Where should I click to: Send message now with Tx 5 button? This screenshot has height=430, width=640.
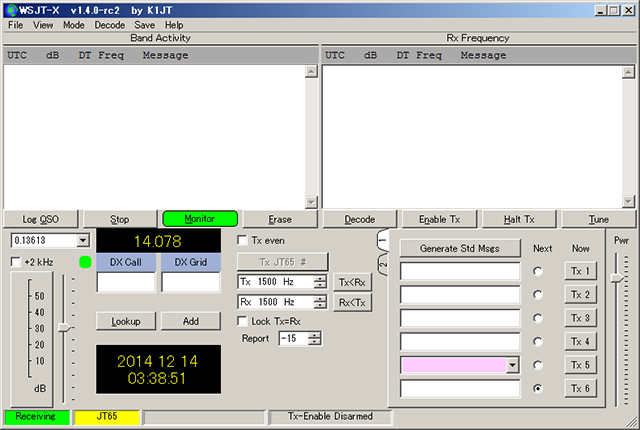580,365
